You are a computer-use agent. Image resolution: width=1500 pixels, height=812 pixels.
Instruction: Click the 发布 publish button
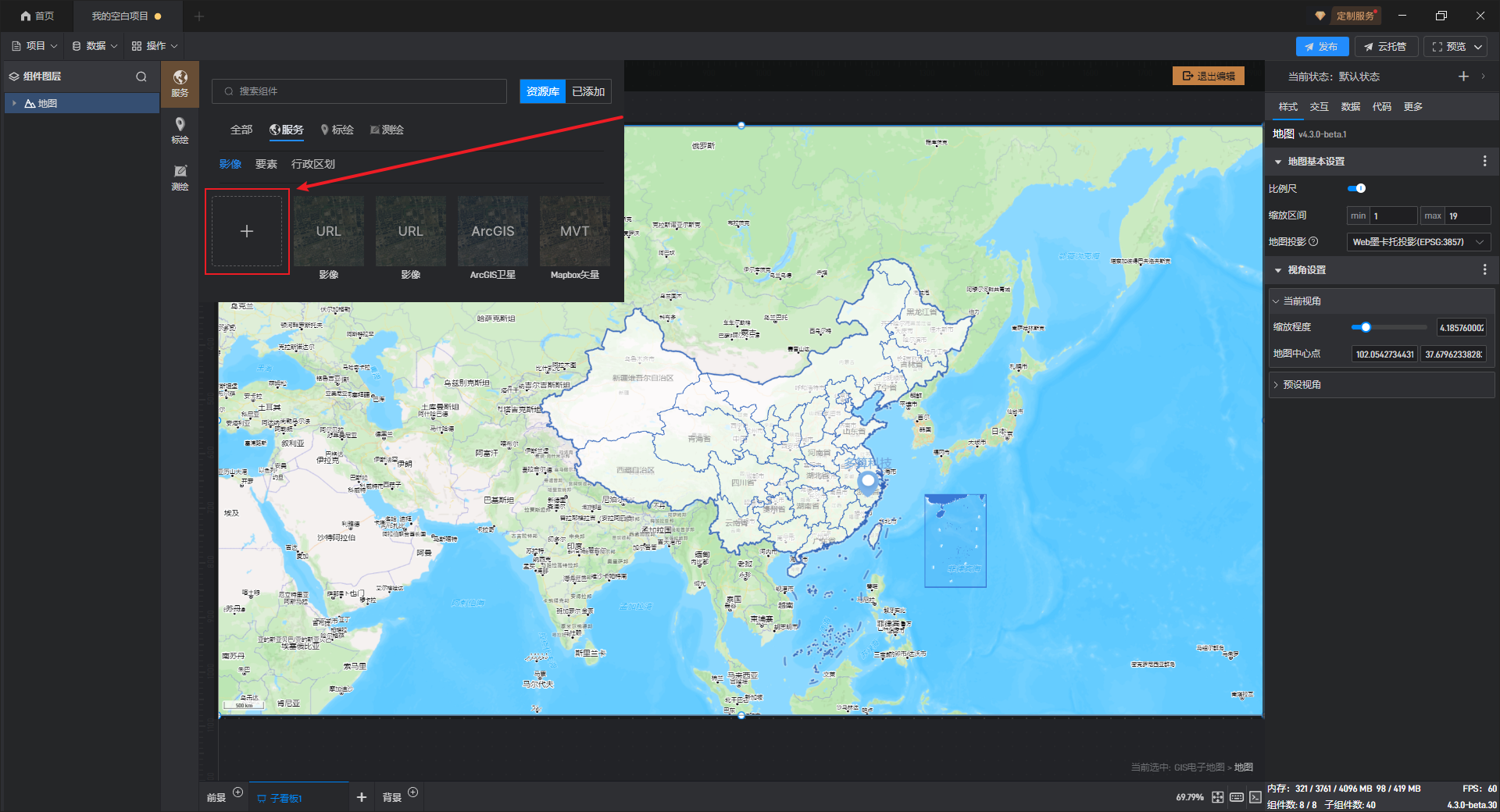(x=1321, y=47)
